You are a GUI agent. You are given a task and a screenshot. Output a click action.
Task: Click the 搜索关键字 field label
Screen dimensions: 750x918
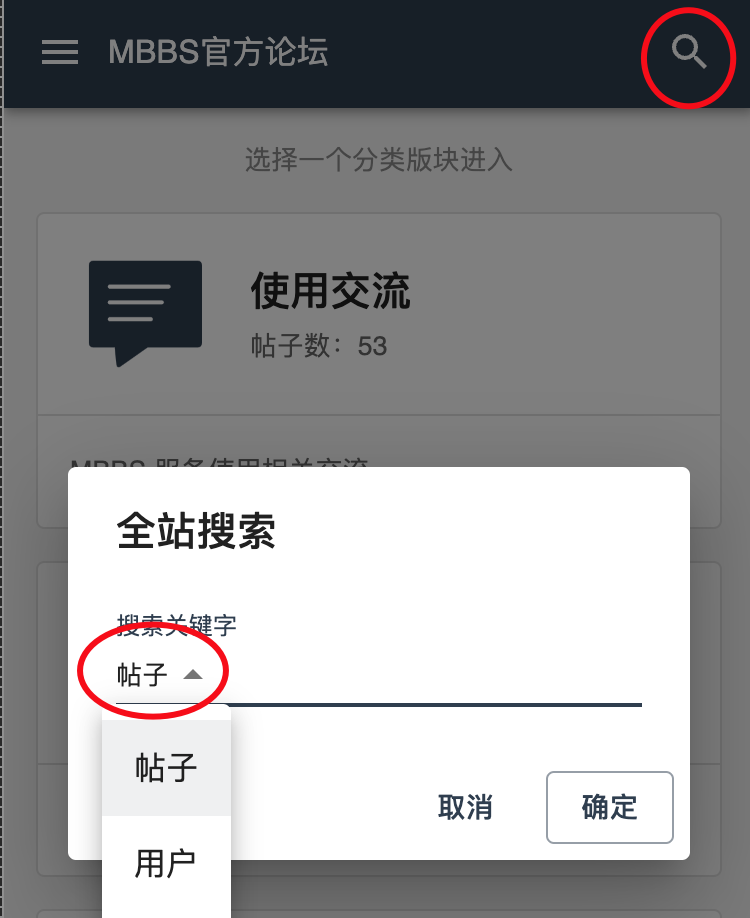coord(176,625)
